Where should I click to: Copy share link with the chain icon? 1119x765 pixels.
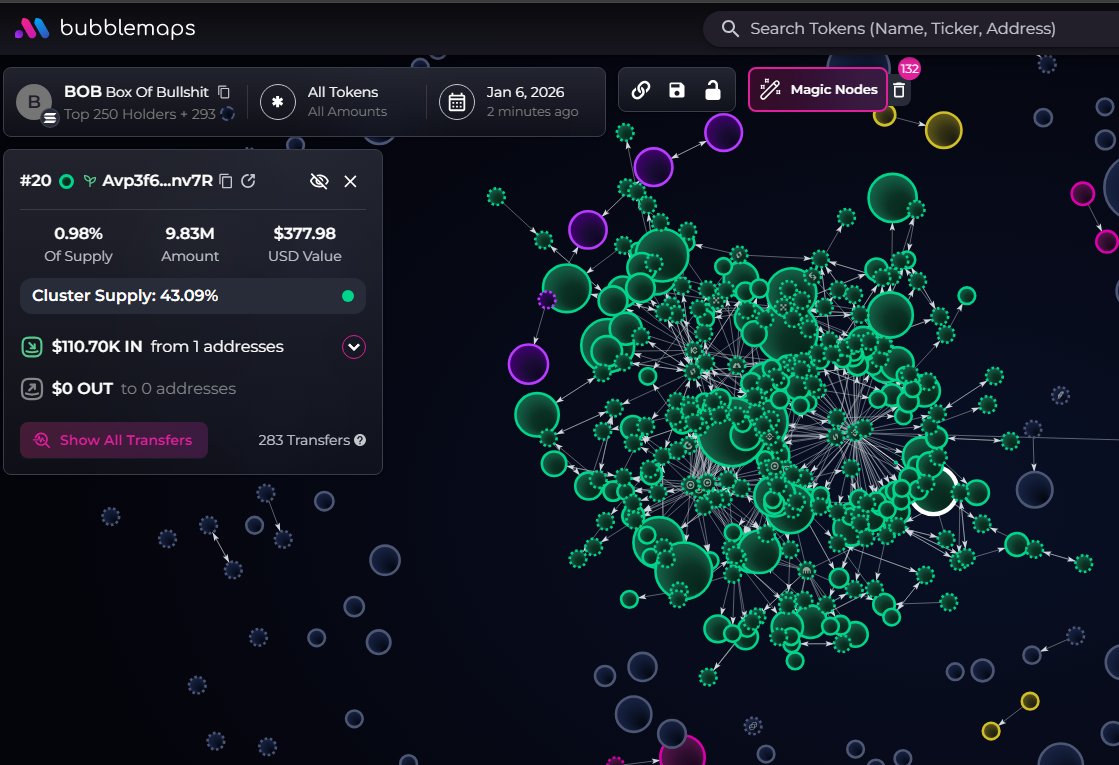641,90
